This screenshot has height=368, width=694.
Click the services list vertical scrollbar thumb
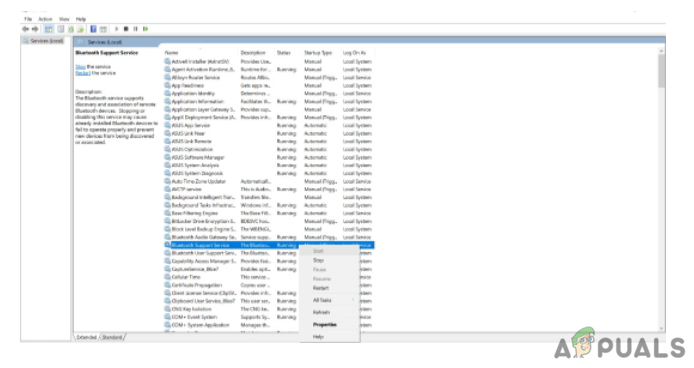click(x=661, y=71)
